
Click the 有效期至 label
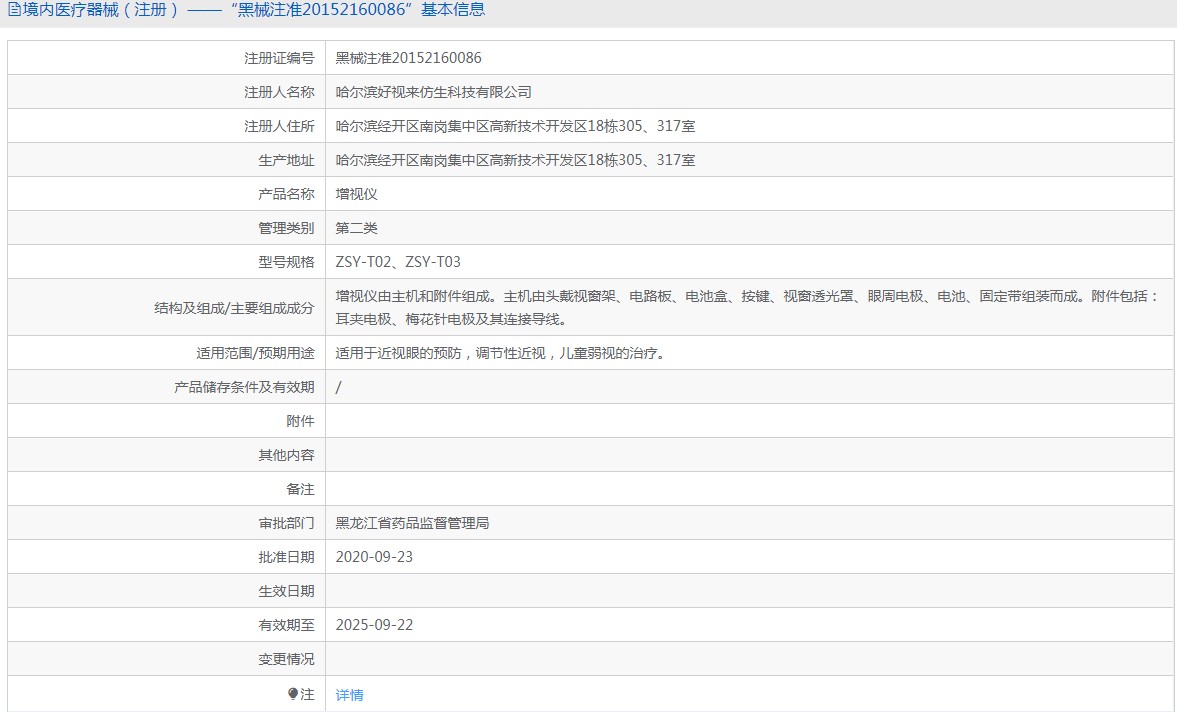(x=286, y=625)
